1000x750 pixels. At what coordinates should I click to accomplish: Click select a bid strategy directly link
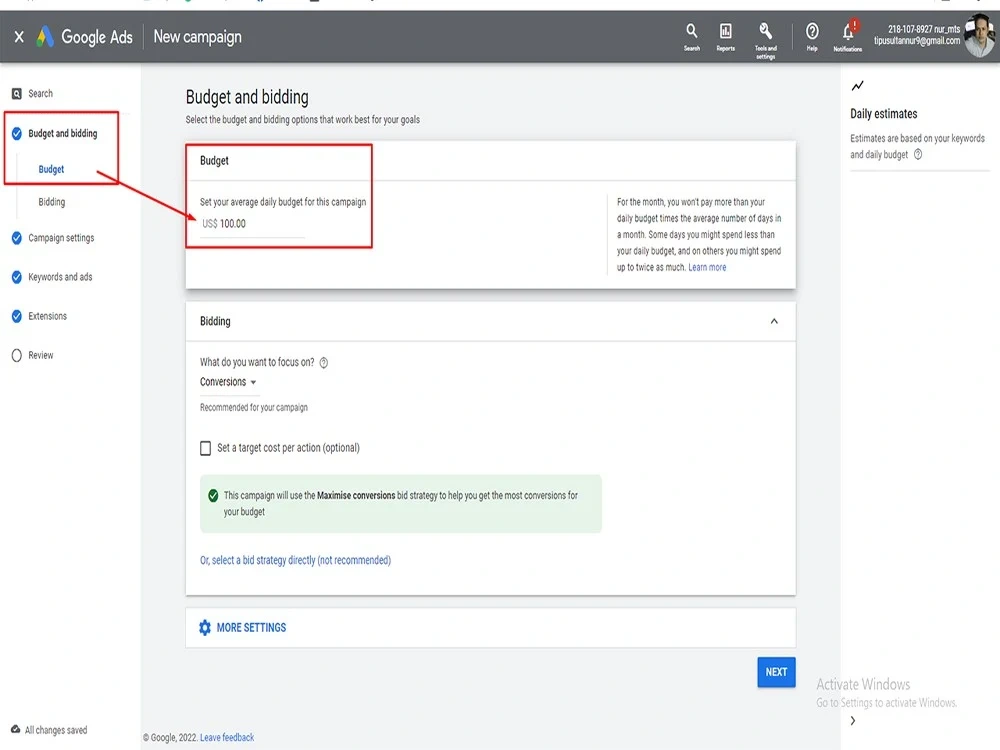click(x=295, y=560)
